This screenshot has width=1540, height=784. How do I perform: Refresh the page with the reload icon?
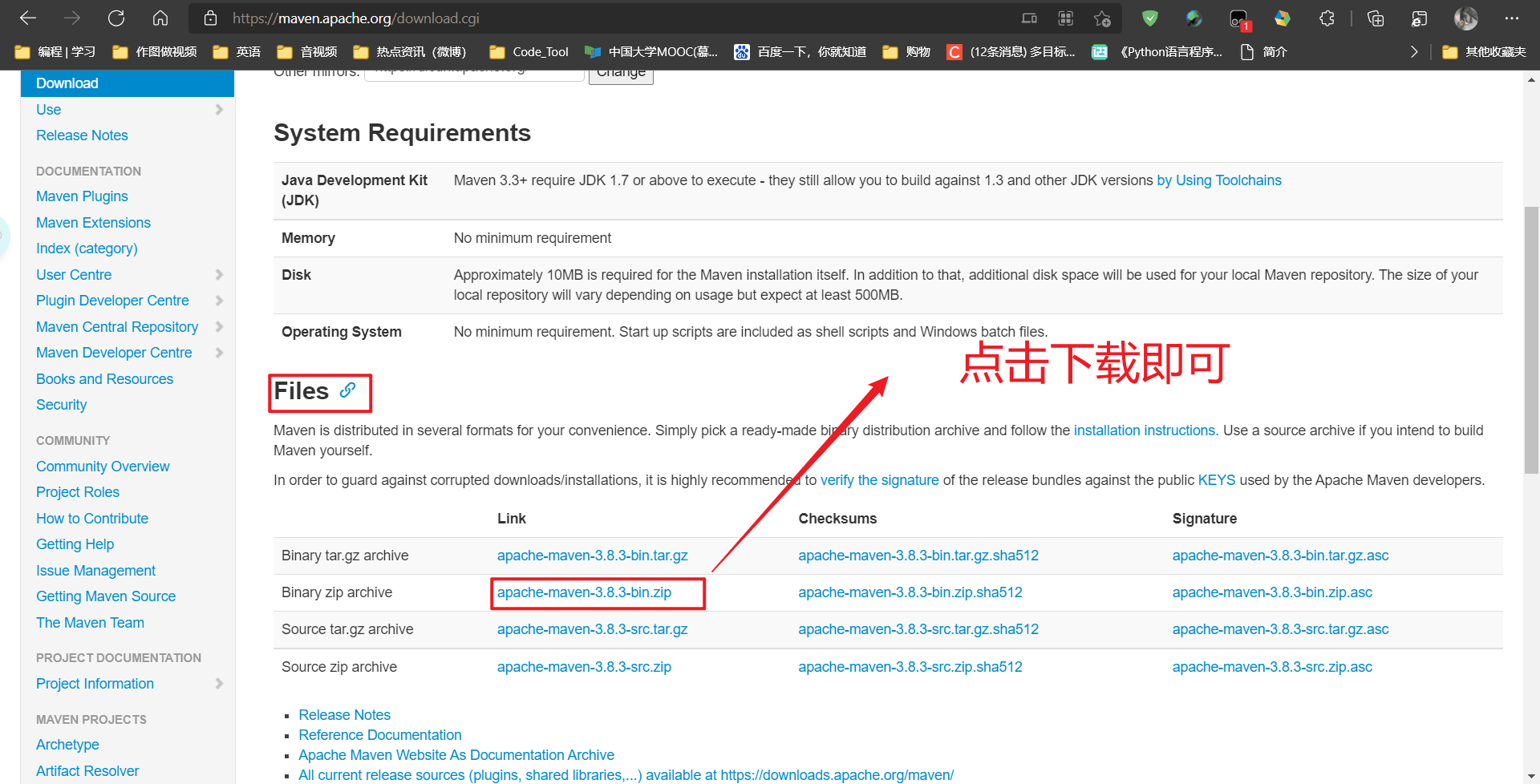(x=116, y=18)
